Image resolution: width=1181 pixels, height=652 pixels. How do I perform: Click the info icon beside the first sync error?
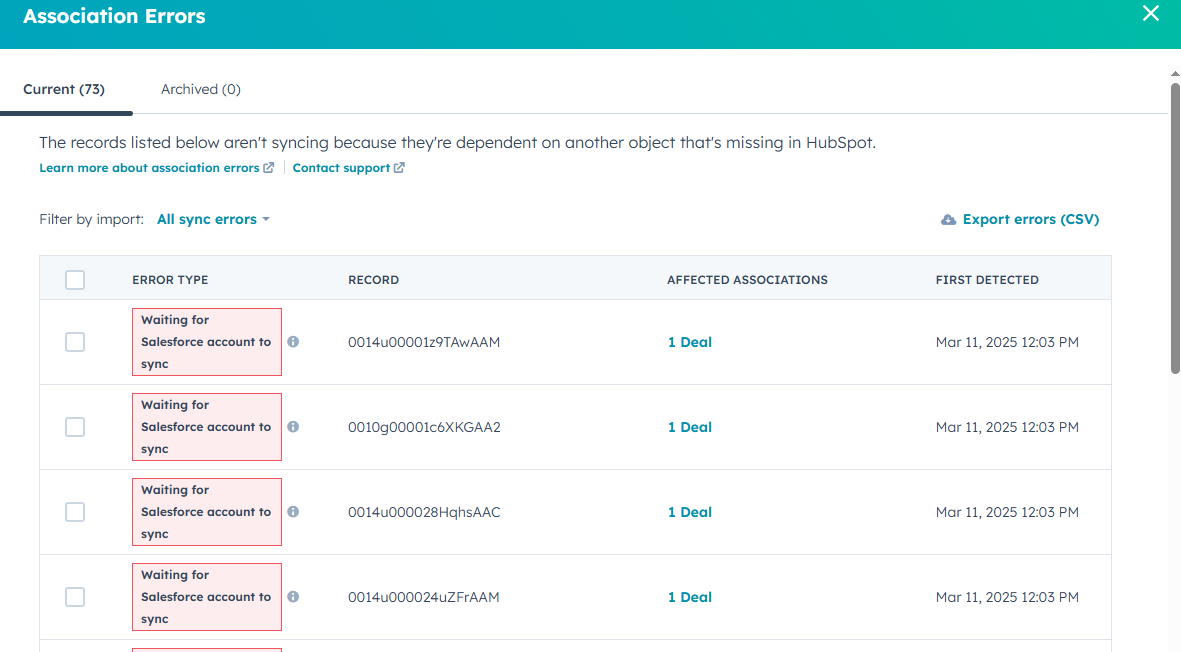293,342
